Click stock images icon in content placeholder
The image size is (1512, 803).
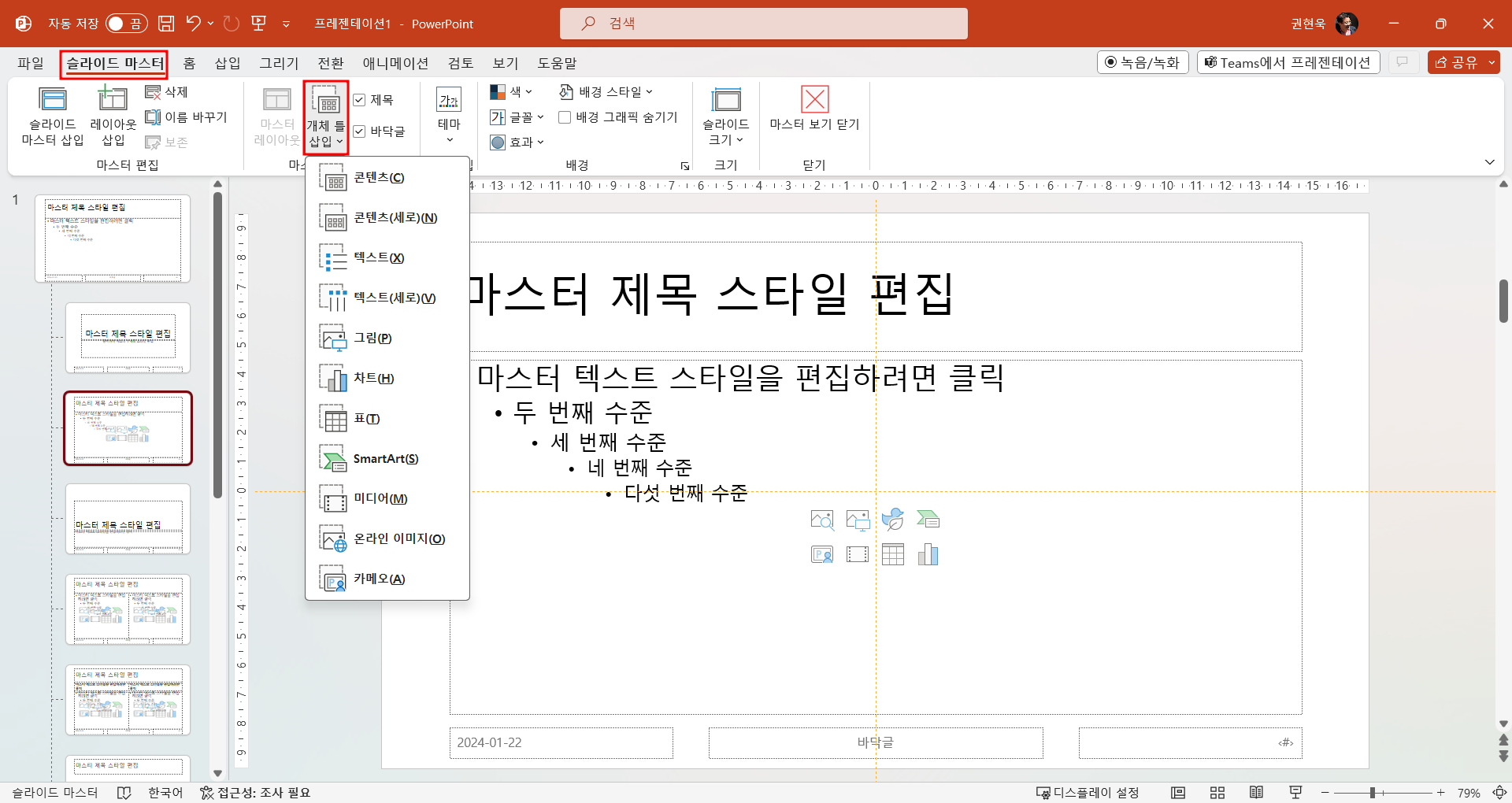[x=822, y=520]
